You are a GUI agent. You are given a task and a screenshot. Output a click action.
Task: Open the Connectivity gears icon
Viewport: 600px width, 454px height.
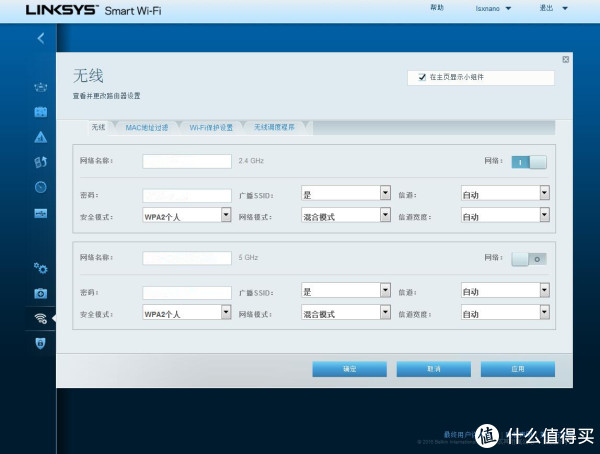(41, 268)
